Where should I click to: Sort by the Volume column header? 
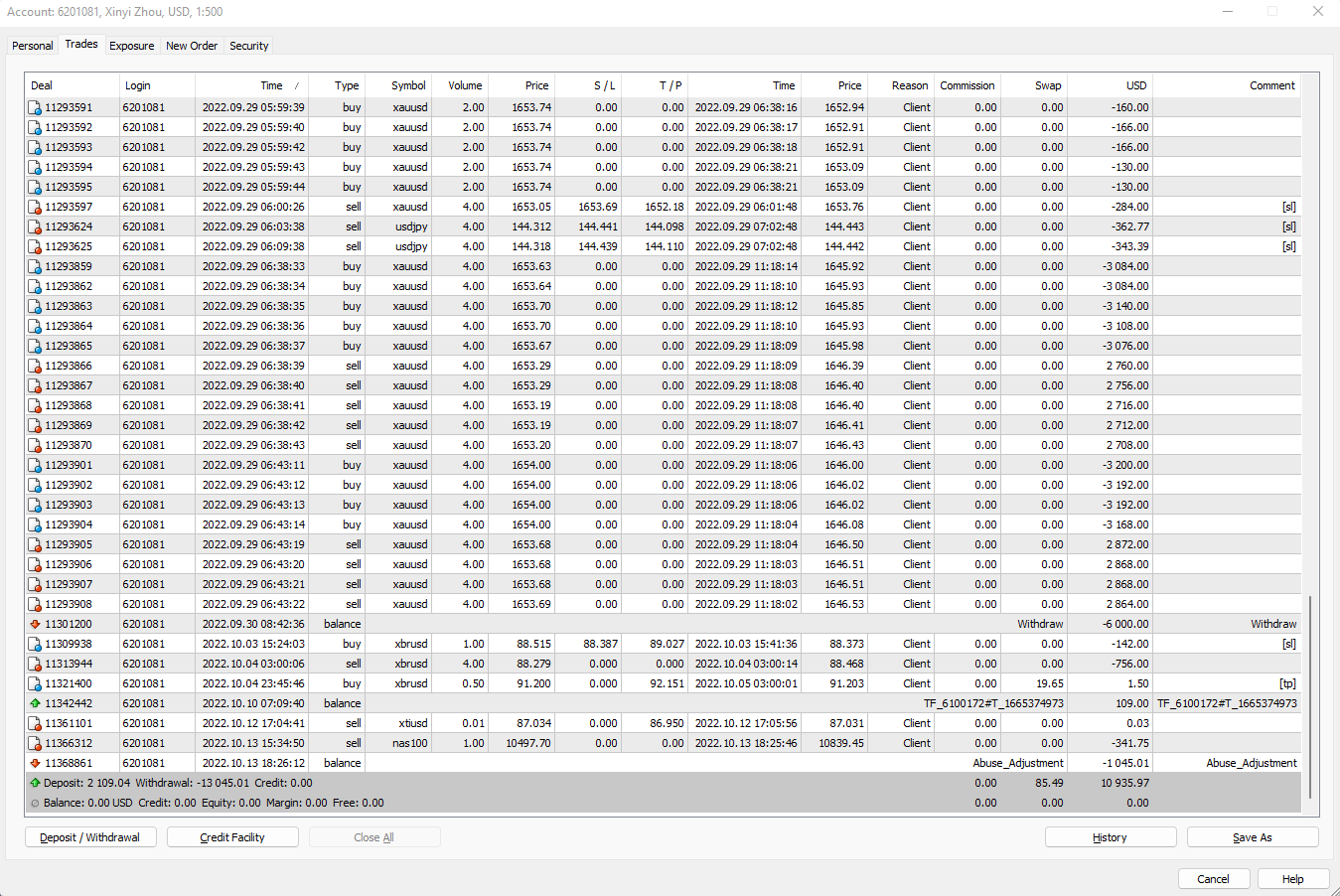coord(461,85)
